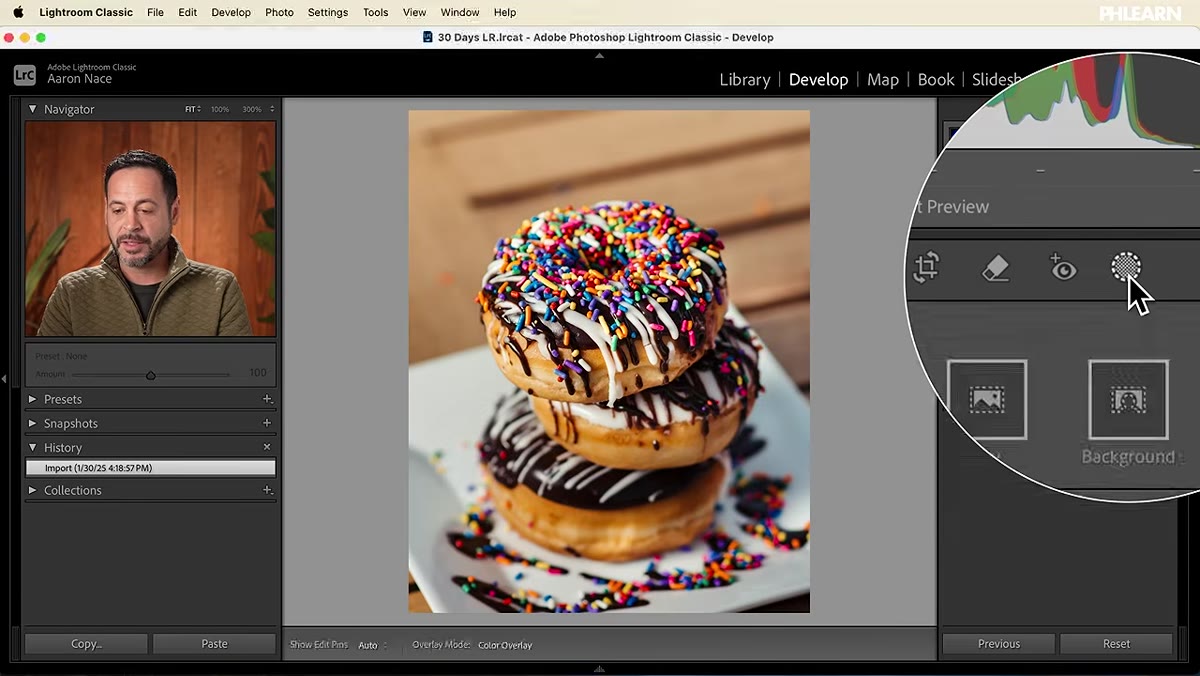This screenshot has height=676, width=1200.
Task: Open the Window menu
Action: 460,12
